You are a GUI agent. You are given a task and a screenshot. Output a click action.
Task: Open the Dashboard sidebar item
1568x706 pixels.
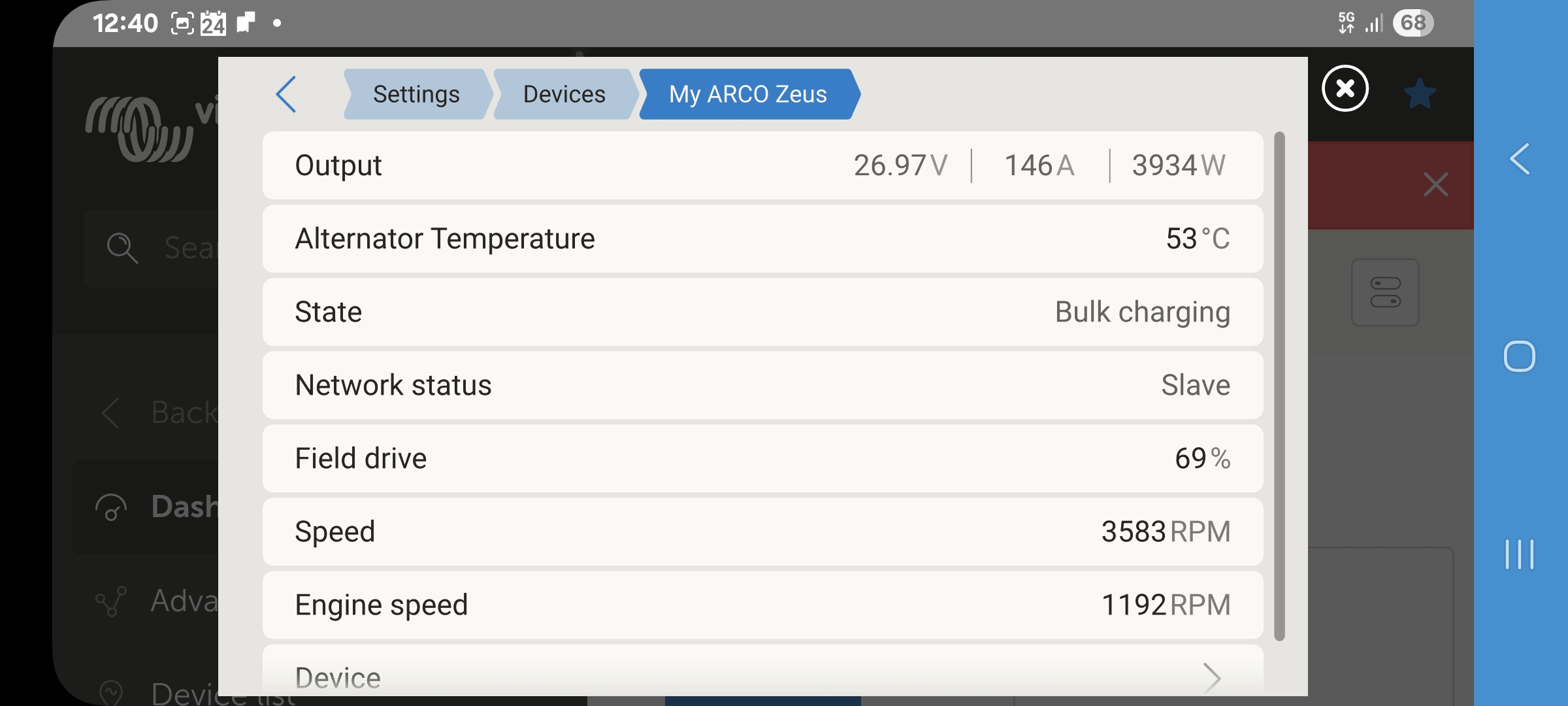pos(157,507)
